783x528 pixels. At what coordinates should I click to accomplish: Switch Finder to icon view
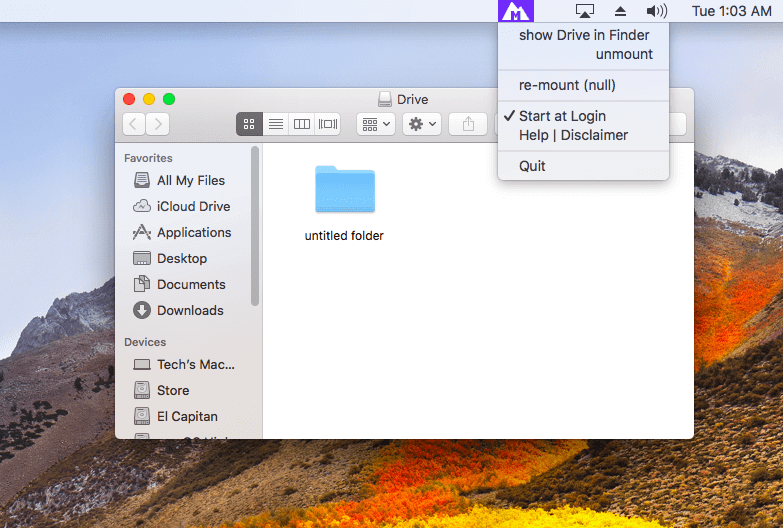250,124
